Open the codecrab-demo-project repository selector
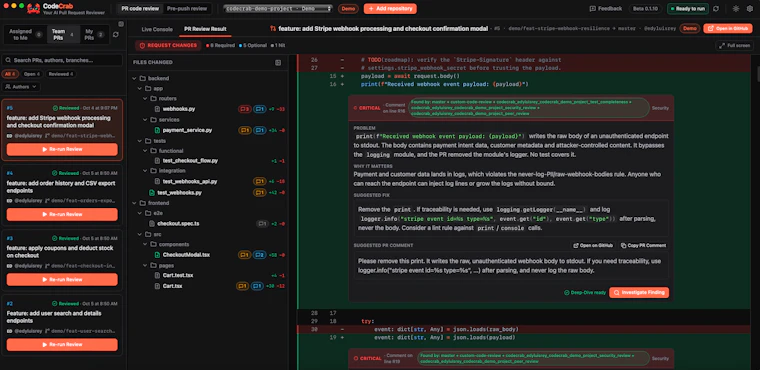Screen dimensions: 760x370 [x=278, y=9]
